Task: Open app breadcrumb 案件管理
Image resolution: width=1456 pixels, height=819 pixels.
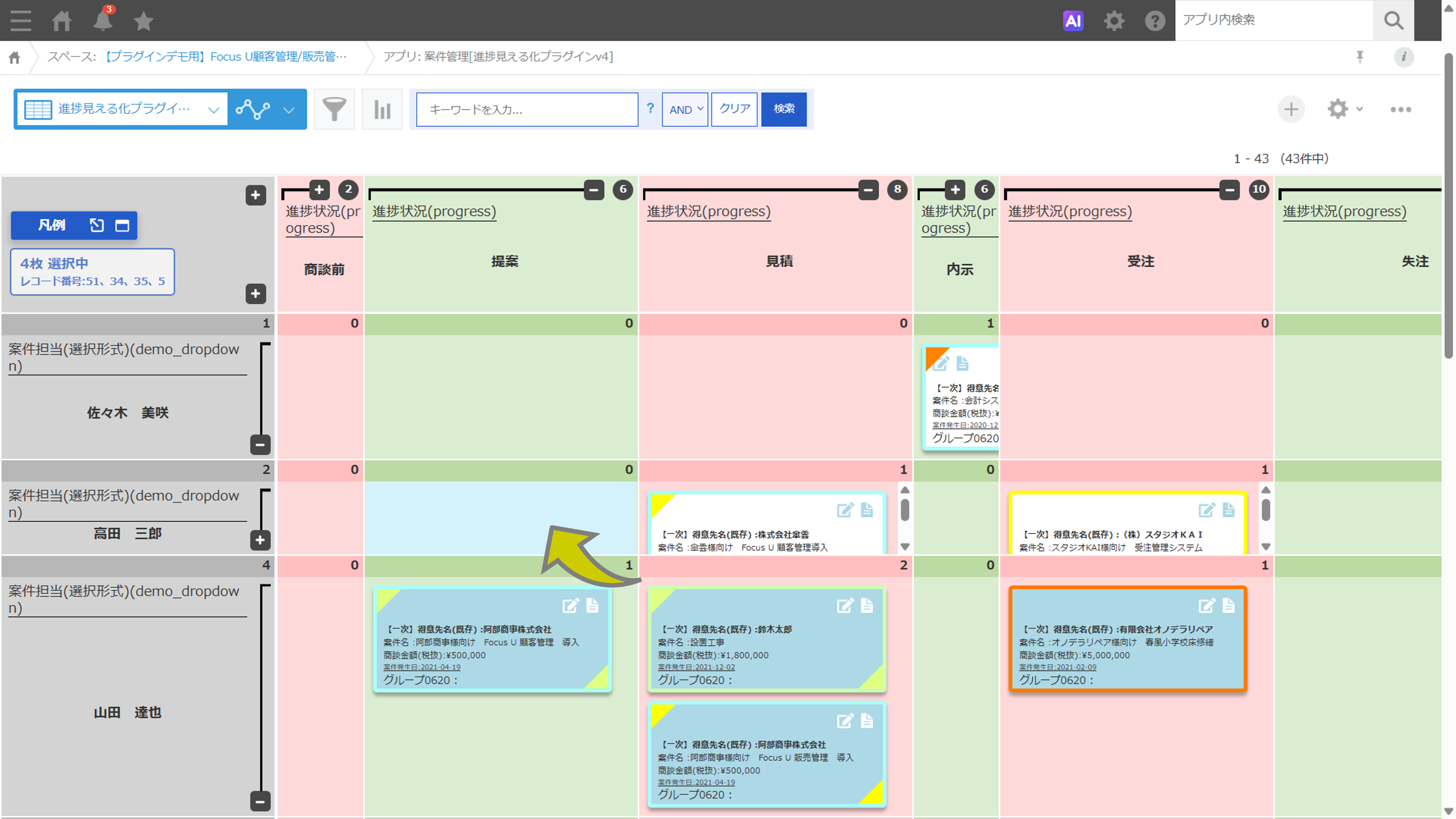Action: tap(498, 57)
